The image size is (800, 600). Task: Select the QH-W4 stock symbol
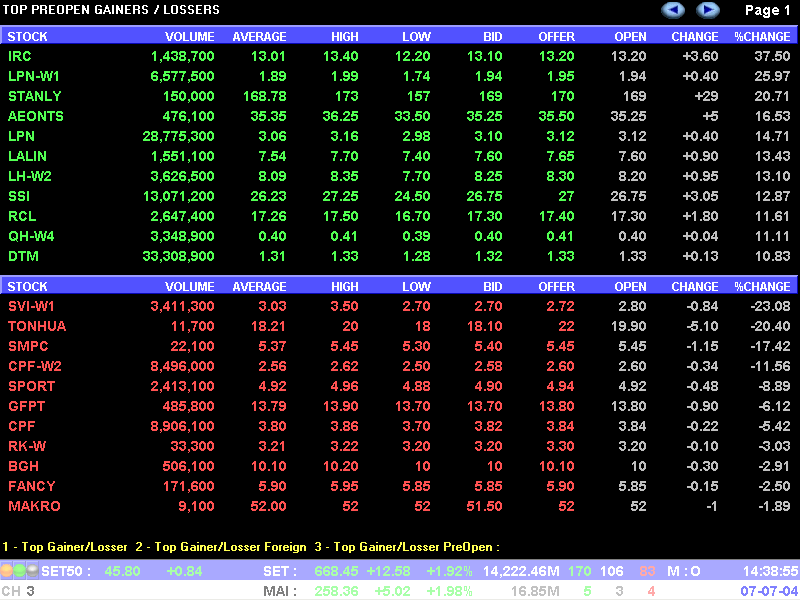(x=31, y=236)
